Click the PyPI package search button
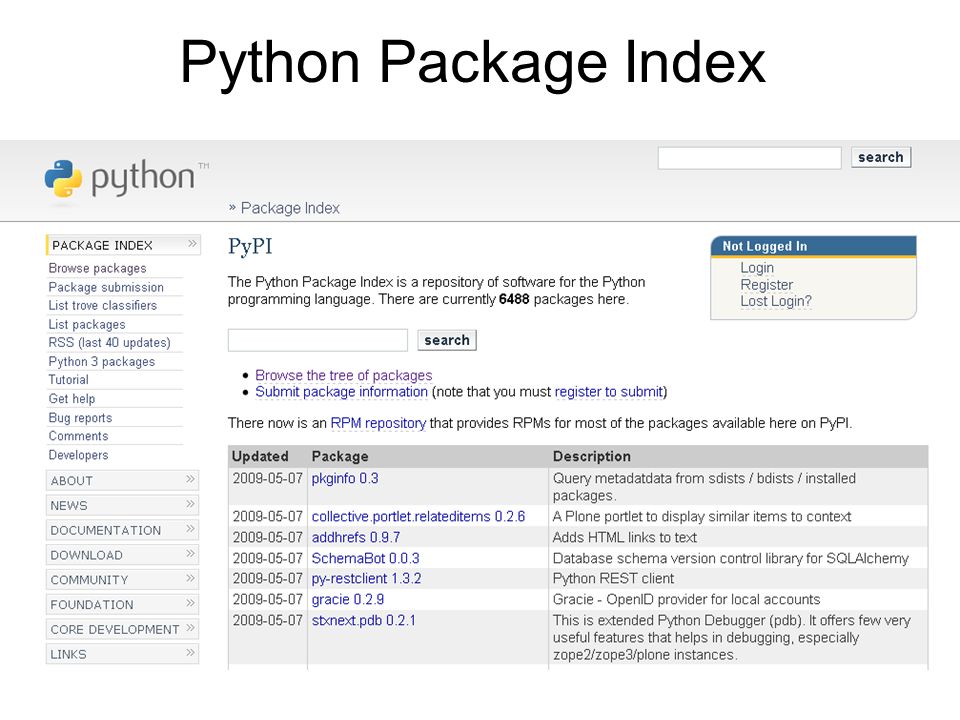960x720 pixels. [447, 340]
